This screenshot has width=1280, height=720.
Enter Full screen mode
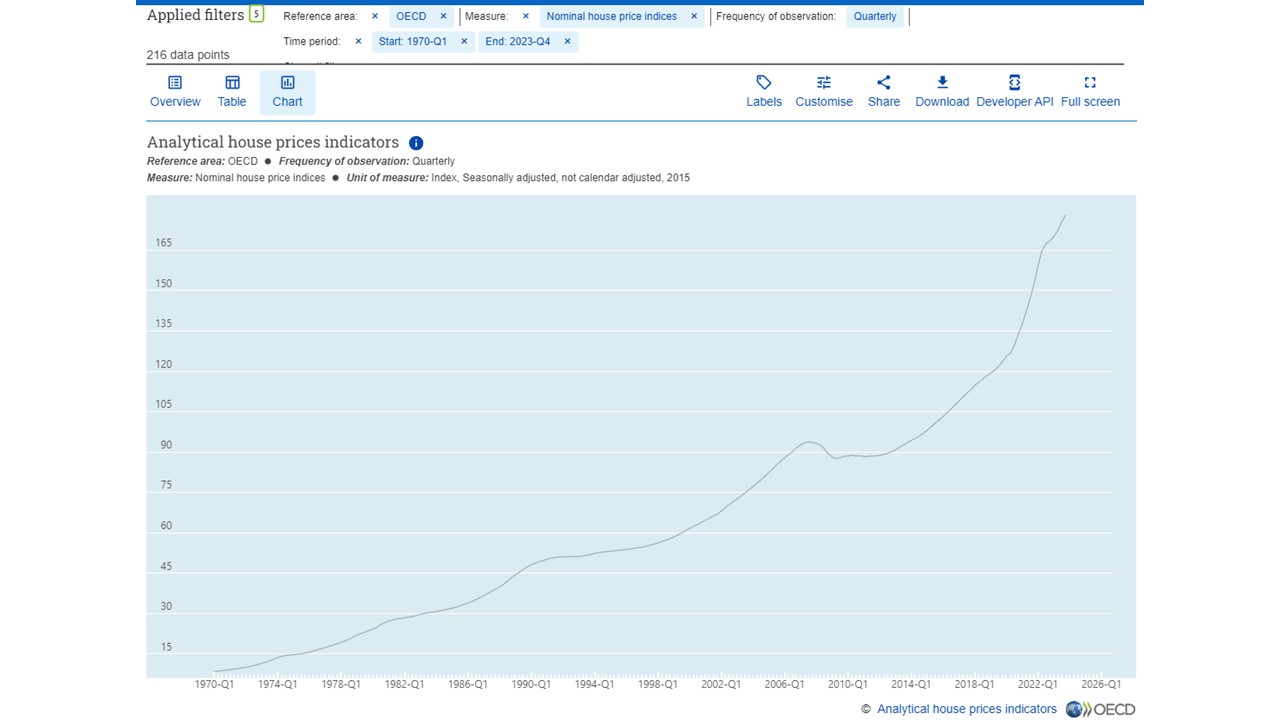(1090, 91)
